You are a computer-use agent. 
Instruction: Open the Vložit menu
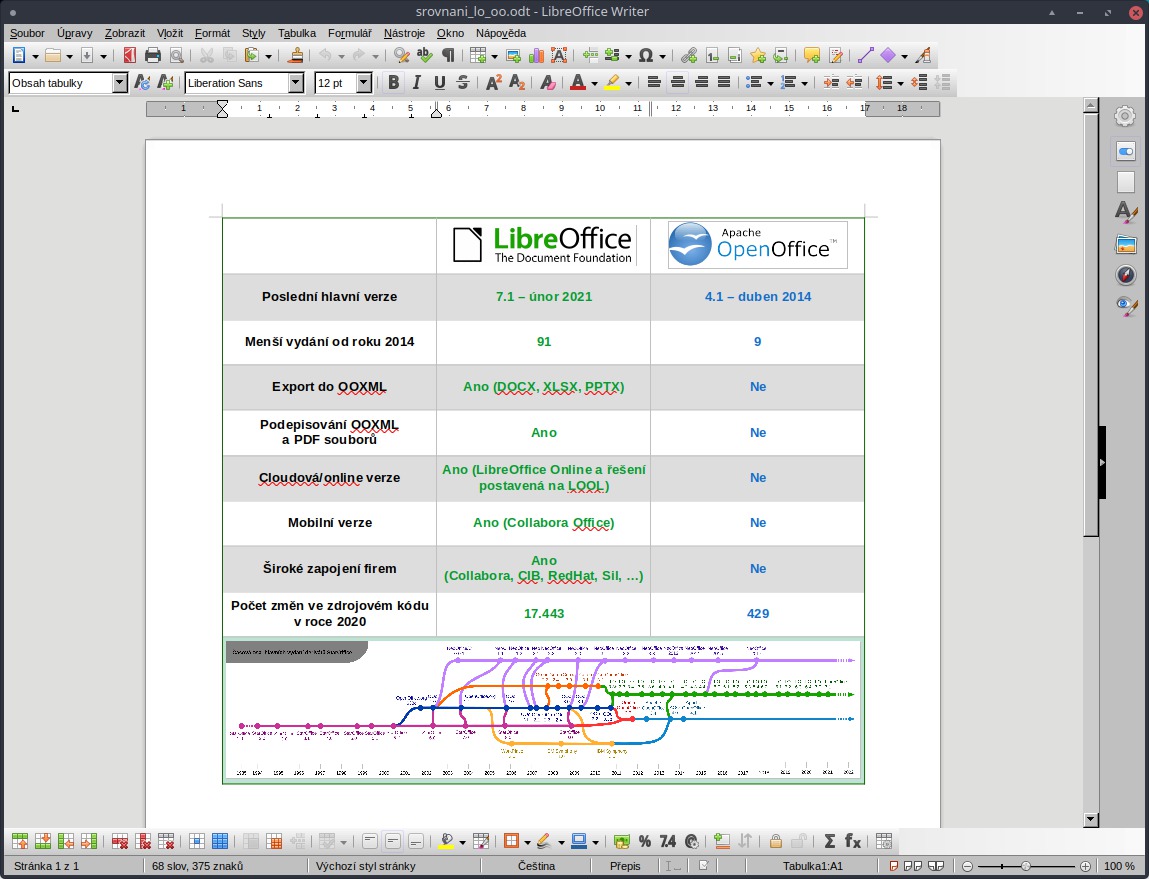tap(169, 33)
